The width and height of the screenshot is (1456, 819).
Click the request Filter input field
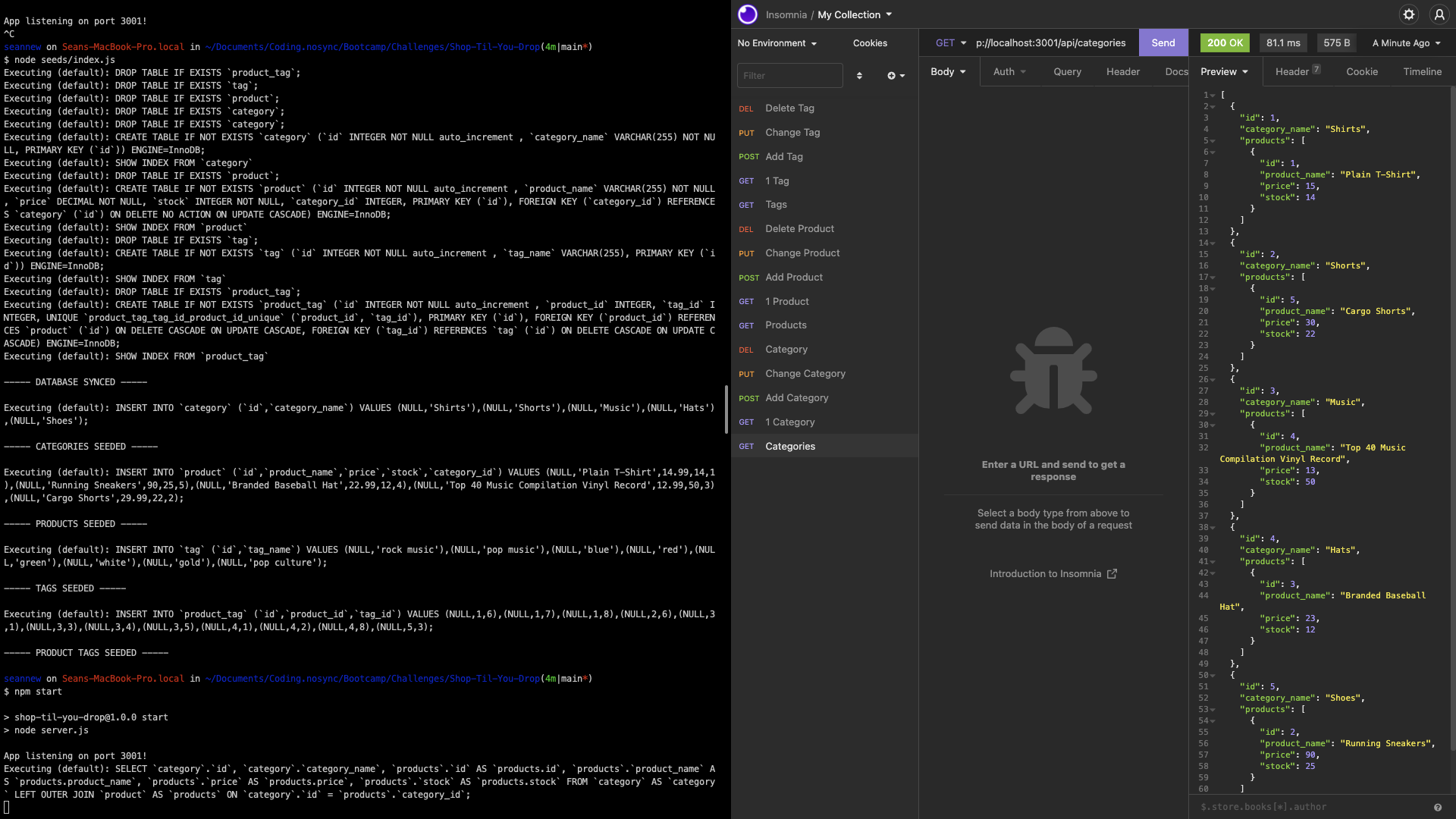[789, 76]
